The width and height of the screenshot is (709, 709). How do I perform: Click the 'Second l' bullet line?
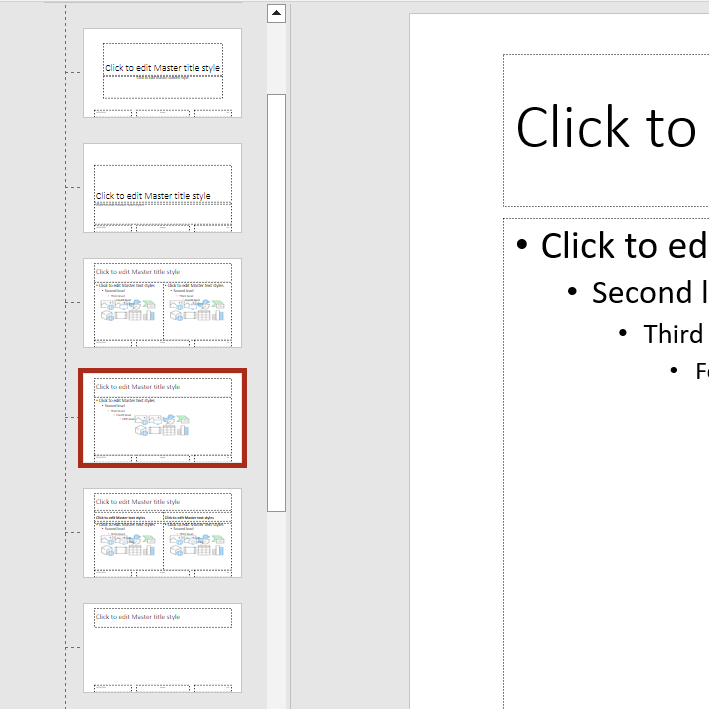click(x=650, y=293)
